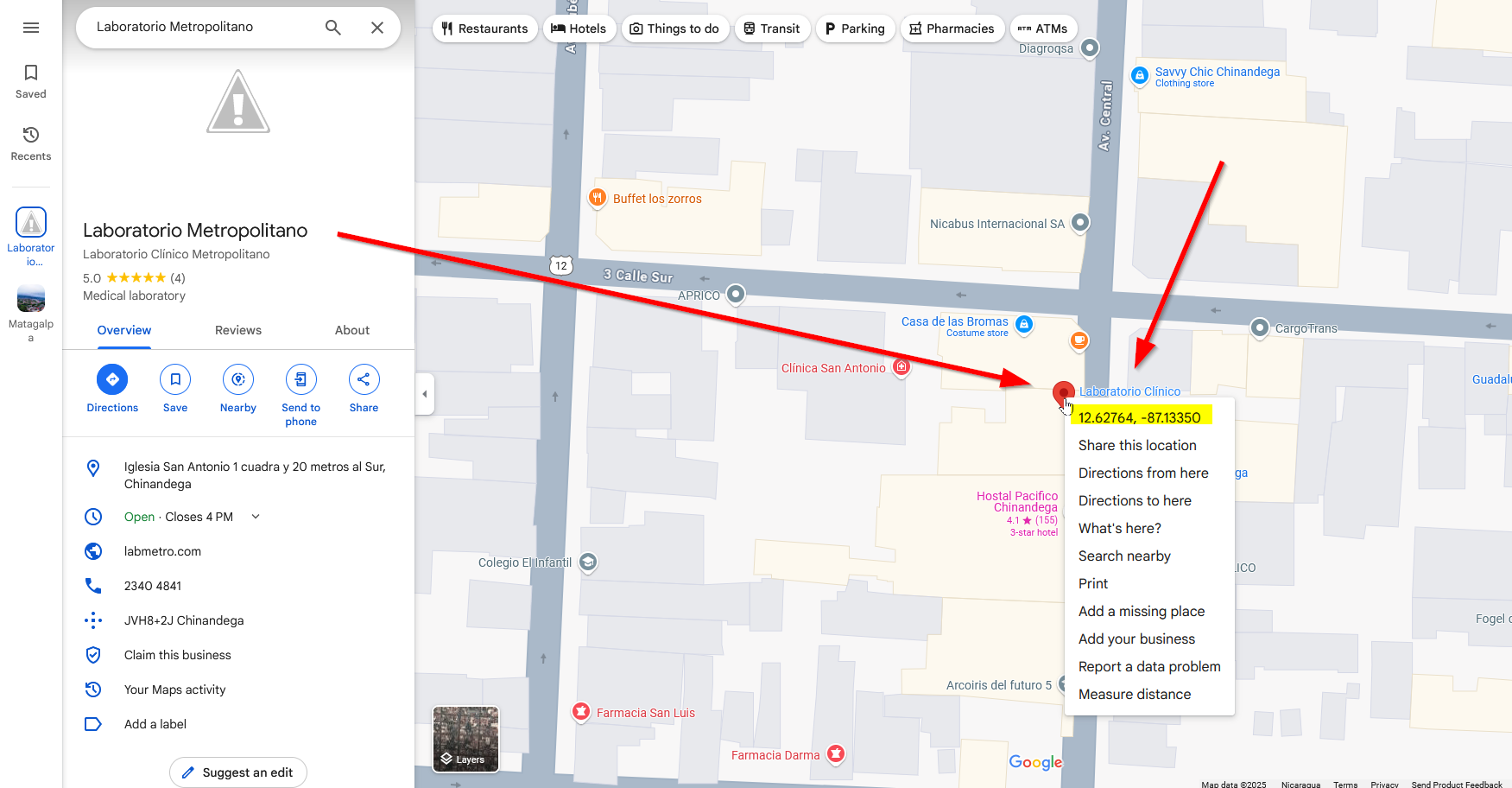The image size is (1512, 788).
Task: Click Claim this business
Action: pyautogui.click(x=178, y=655)
